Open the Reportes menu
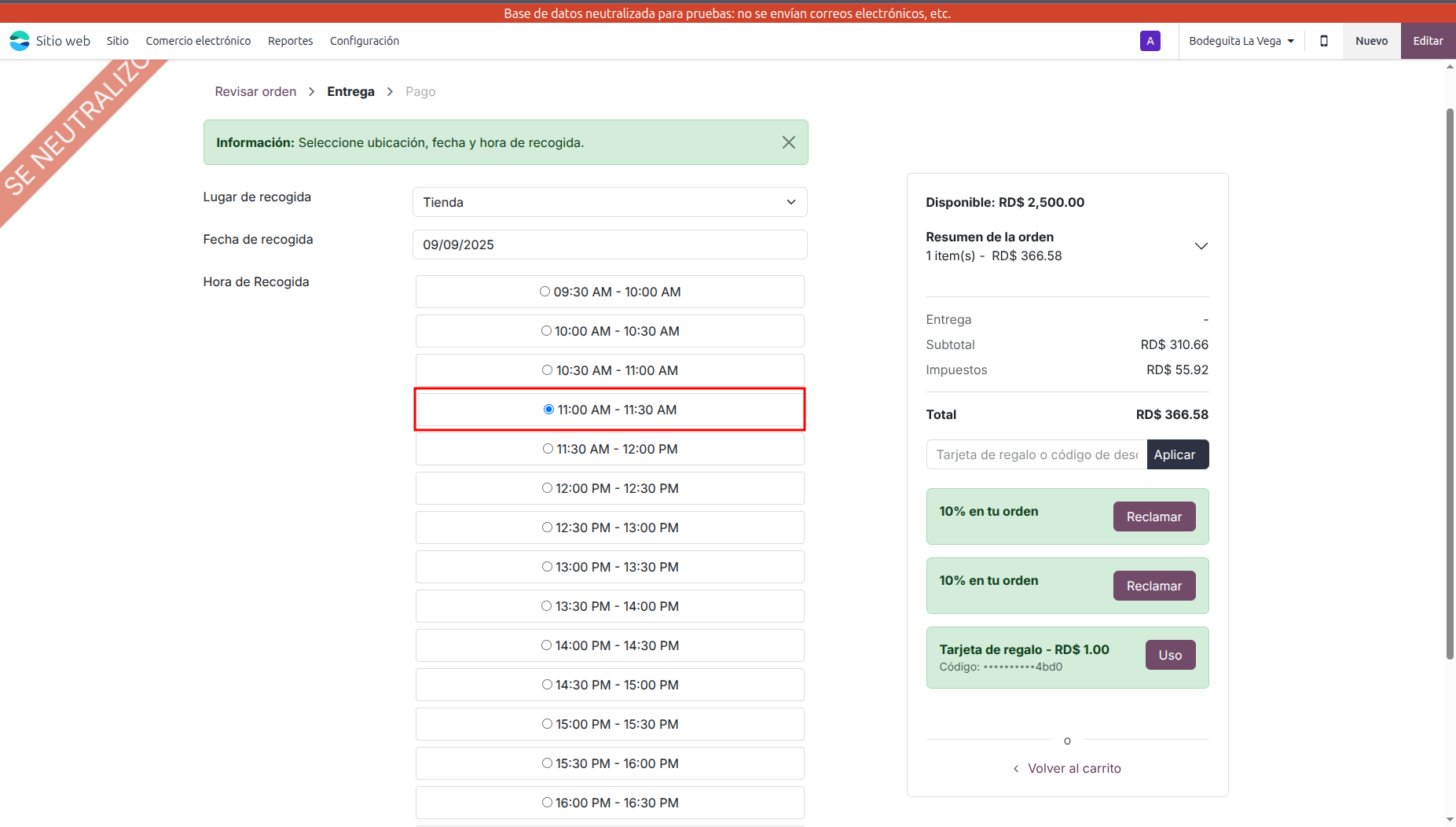The image size is (1456, 827). 290,41
